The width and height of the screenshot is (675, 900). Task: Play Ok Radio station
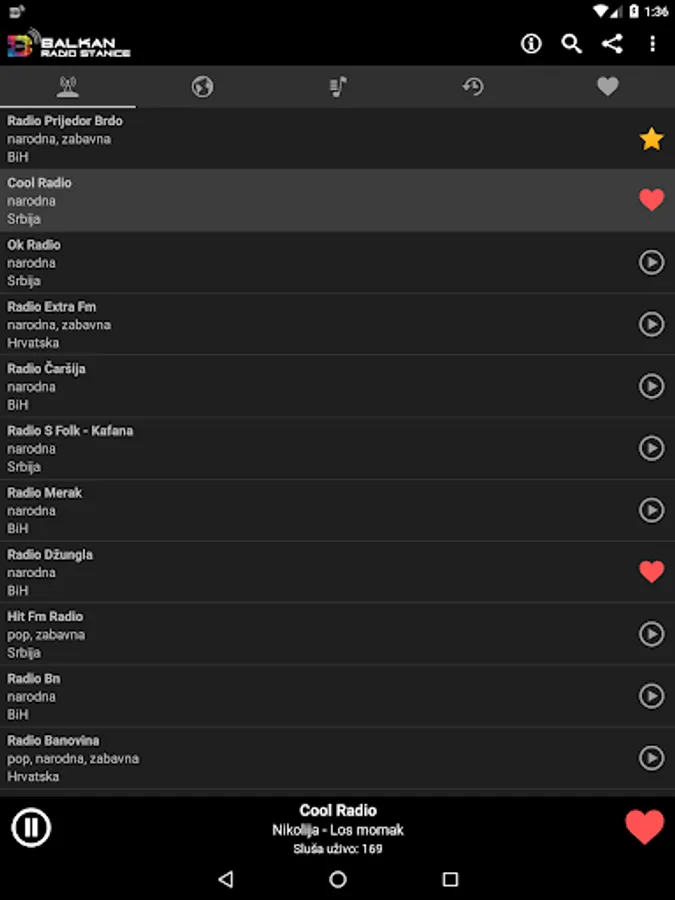[651, 262]
